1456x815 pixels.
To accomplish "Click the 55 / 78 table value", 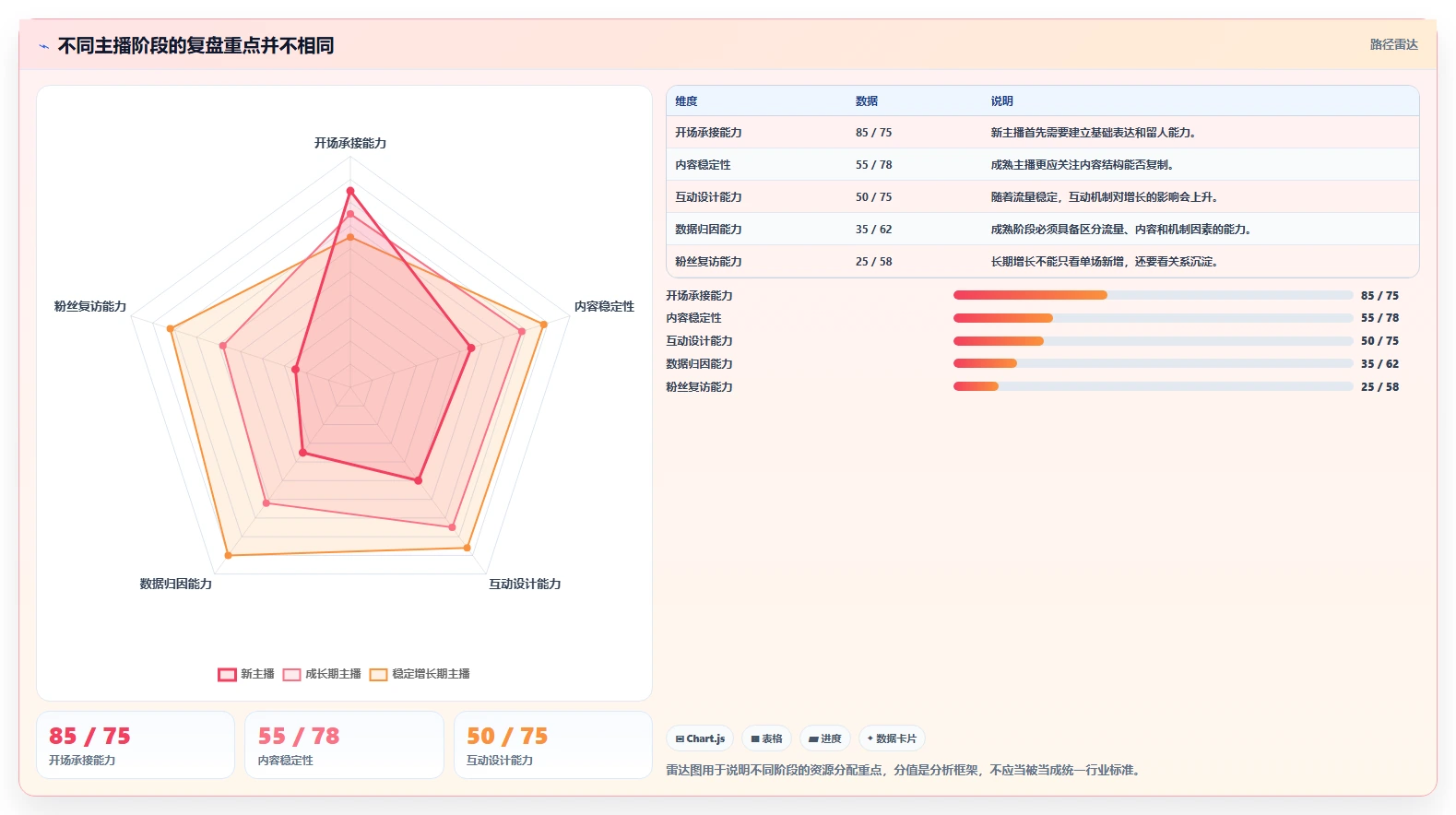I will click(x=873, y=165).
